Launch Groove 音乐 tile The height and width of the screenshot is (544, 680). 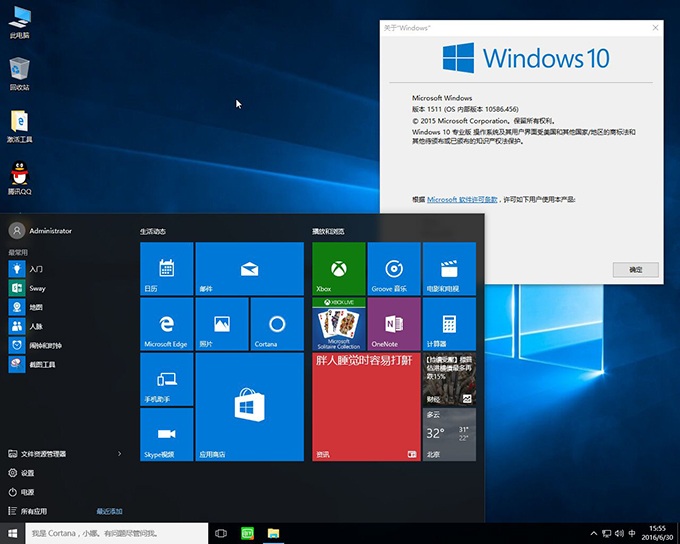click(x=394, y=268)
